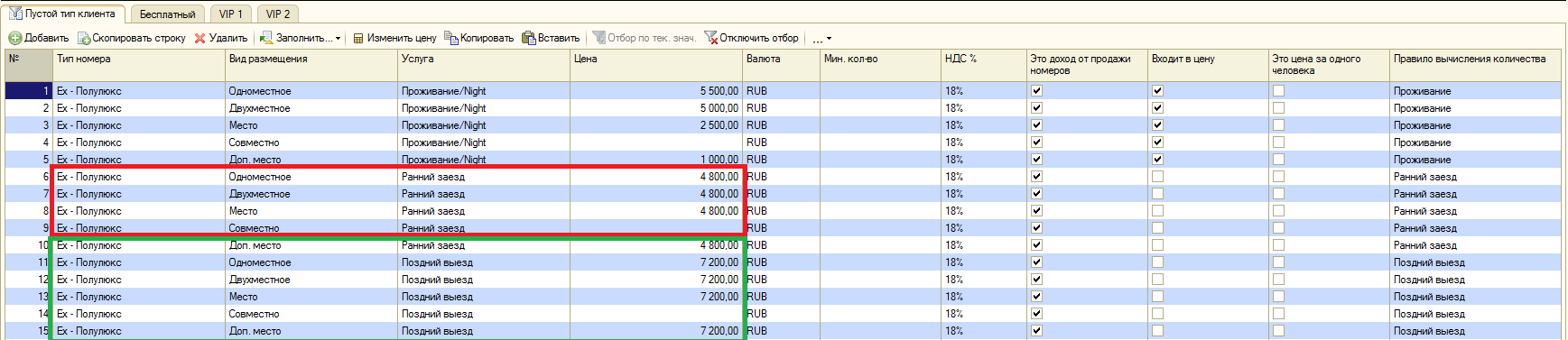Click the Правило вычисления количества column header
The width and height of the screenshot is (1568, 340).
pyautogui.click(x=1476, y=65)
